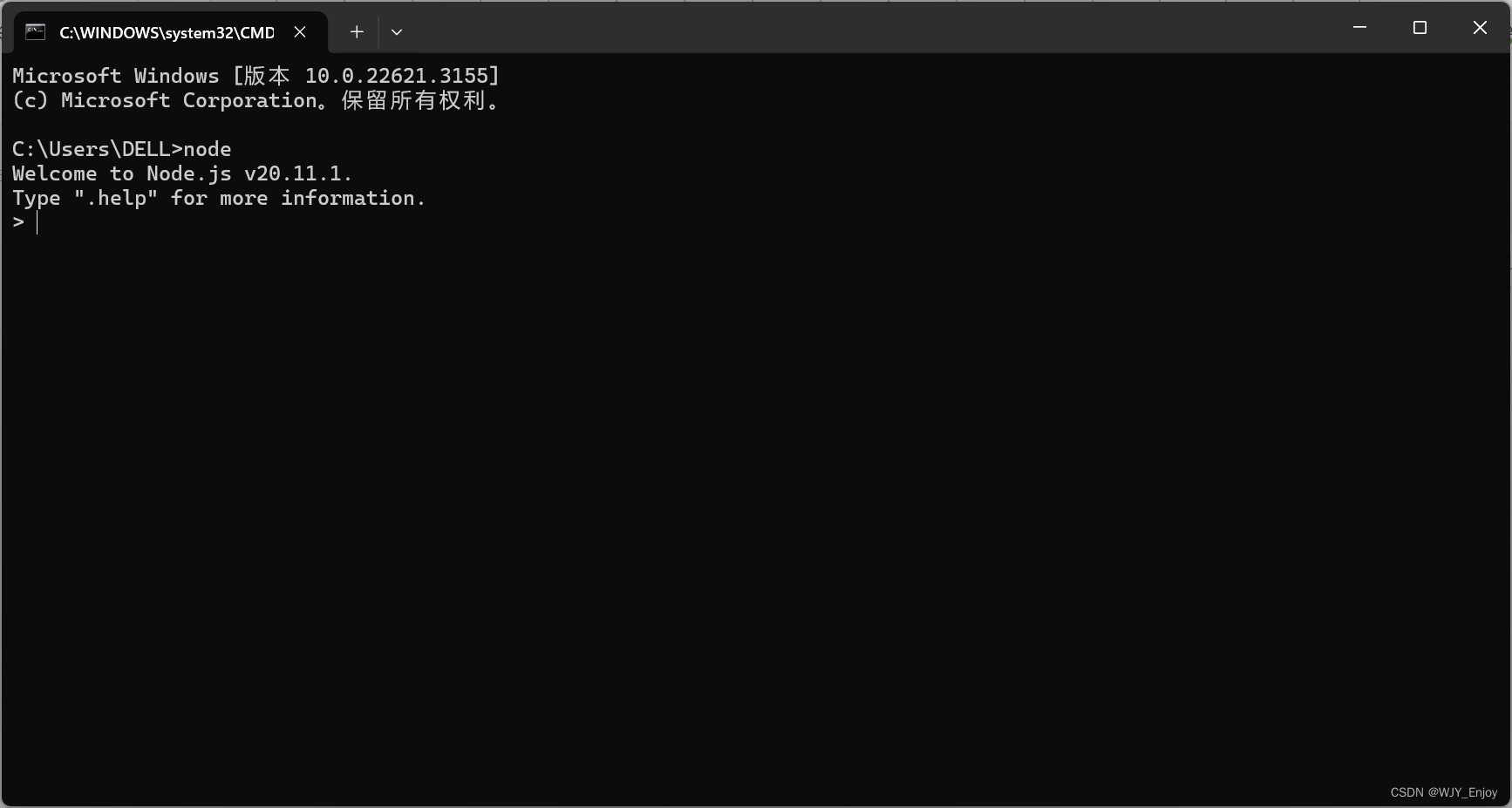Click the Microsoft Corporation copyright line

coord(255,100)
